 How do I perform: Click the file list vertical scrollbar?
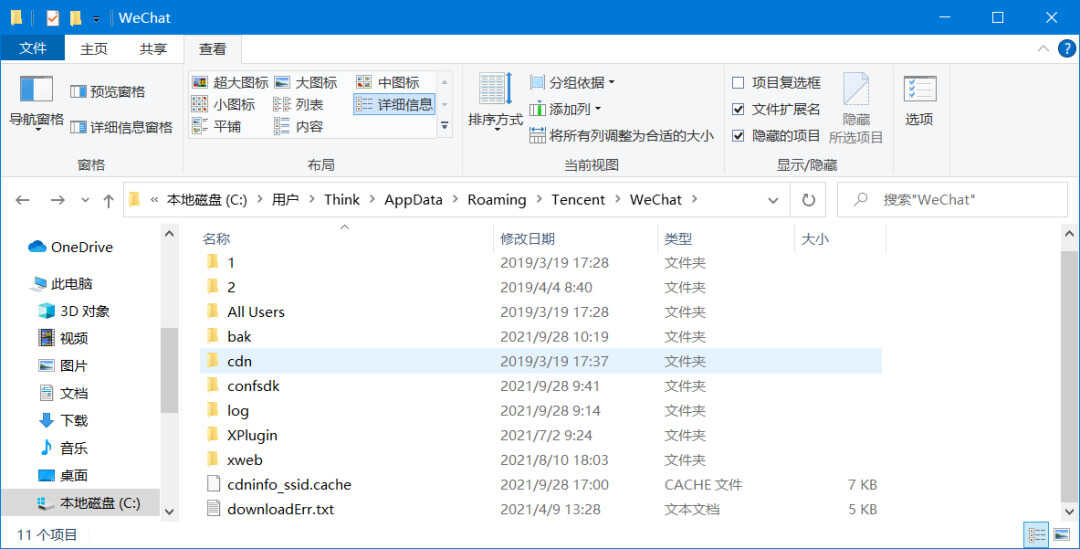[1069, 377]
